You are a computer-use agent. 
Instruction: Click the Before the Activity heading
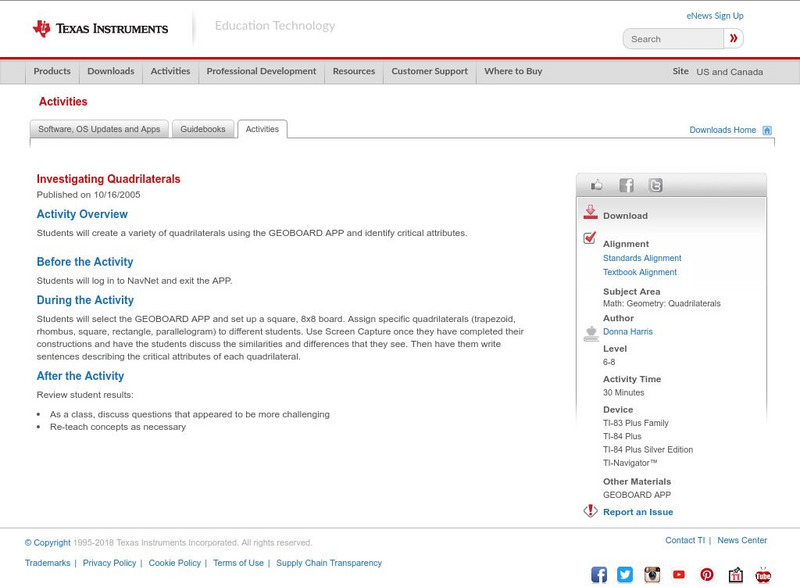pyautogui.click(x=85, y=262)
